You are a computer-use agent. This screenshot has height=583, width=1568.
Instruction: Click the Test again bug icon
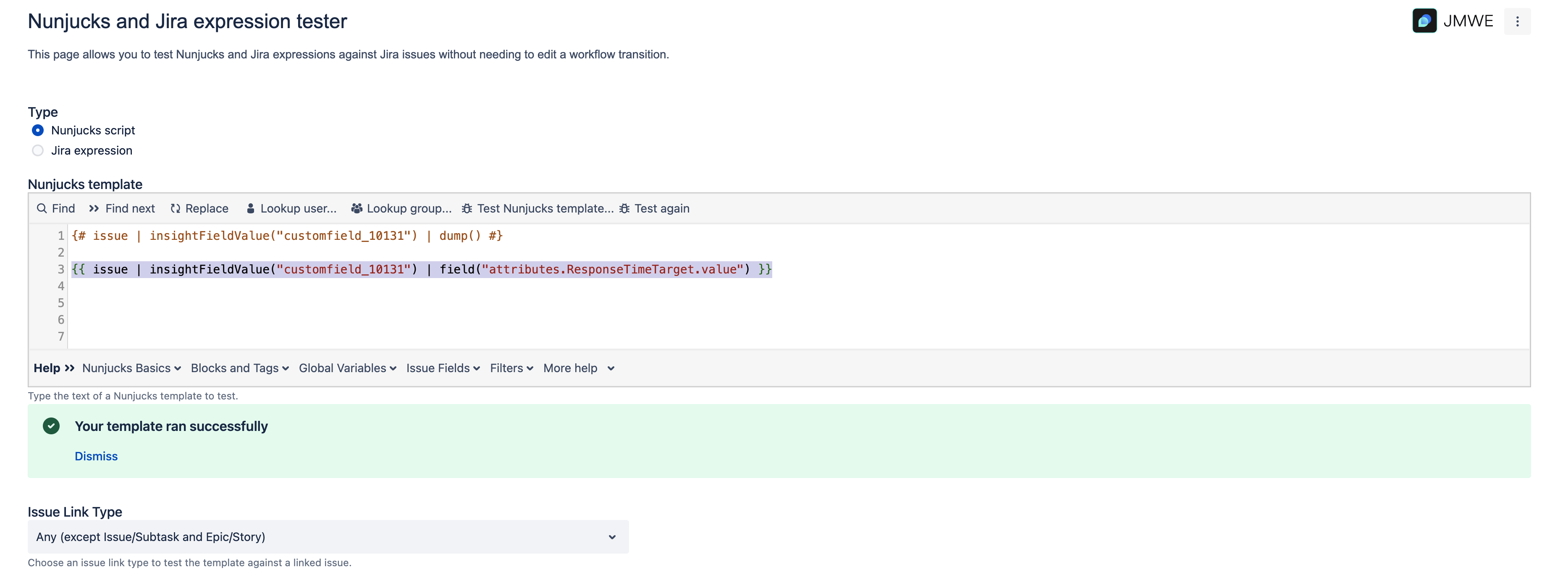[624, 209]
